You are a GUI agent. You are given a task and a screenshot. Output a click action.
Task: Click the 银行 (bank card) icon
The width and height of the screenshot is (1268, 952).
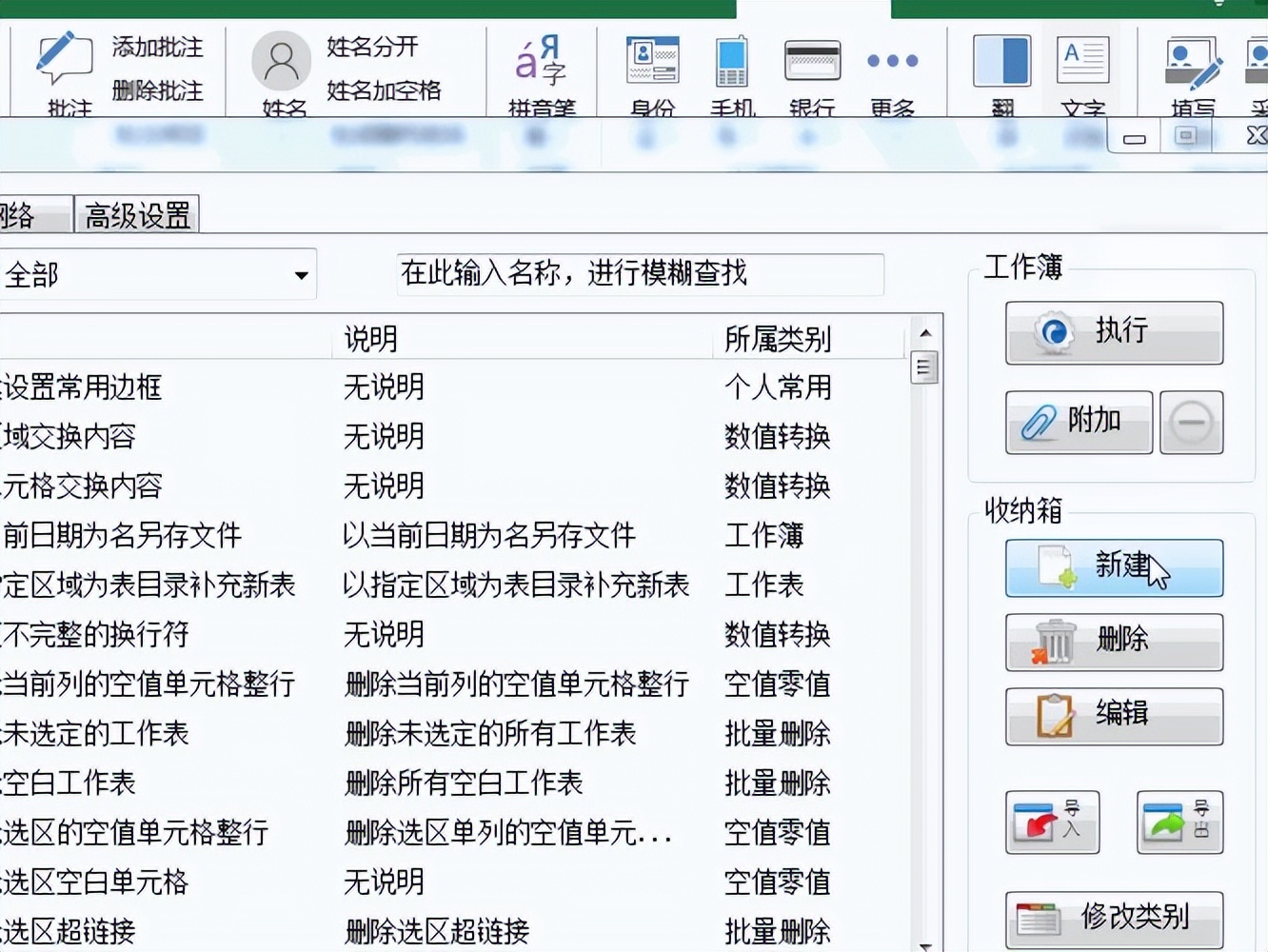click(x=810, y=62)
